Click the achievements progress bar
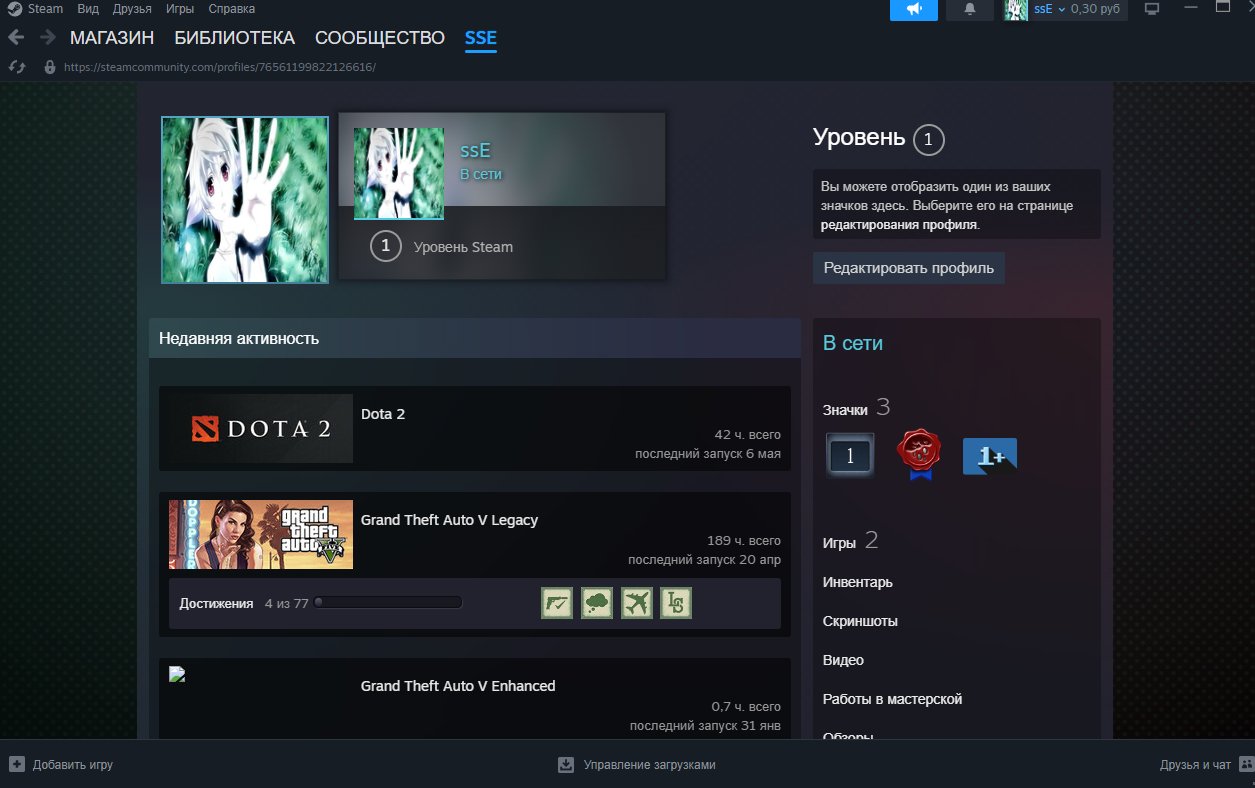Image resolution: width=1255 pixels, height=788 pixels. click(388, 603)
